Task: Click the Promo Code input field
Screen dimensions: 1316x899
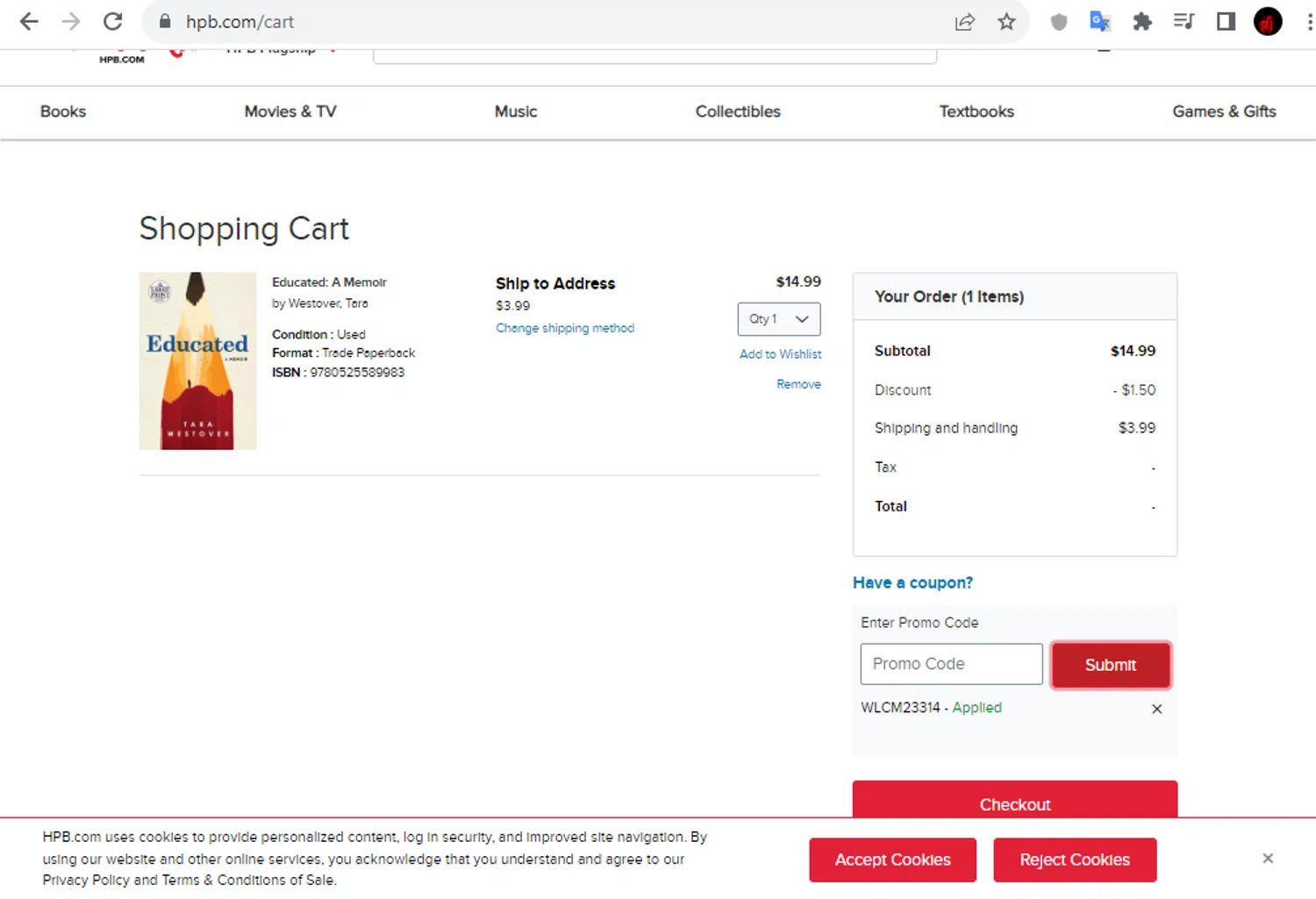Action: (x=951, y=664)
